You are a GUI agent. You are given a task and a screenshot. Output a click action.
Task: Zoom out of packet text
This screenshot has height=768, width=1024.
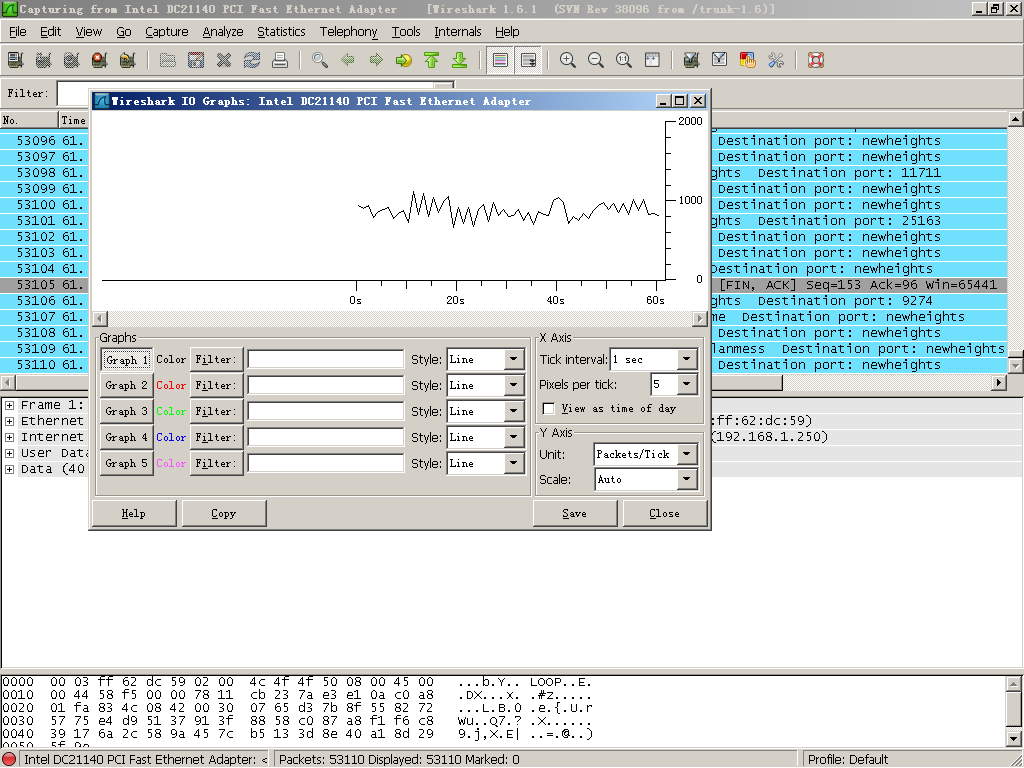pos(596,61)
